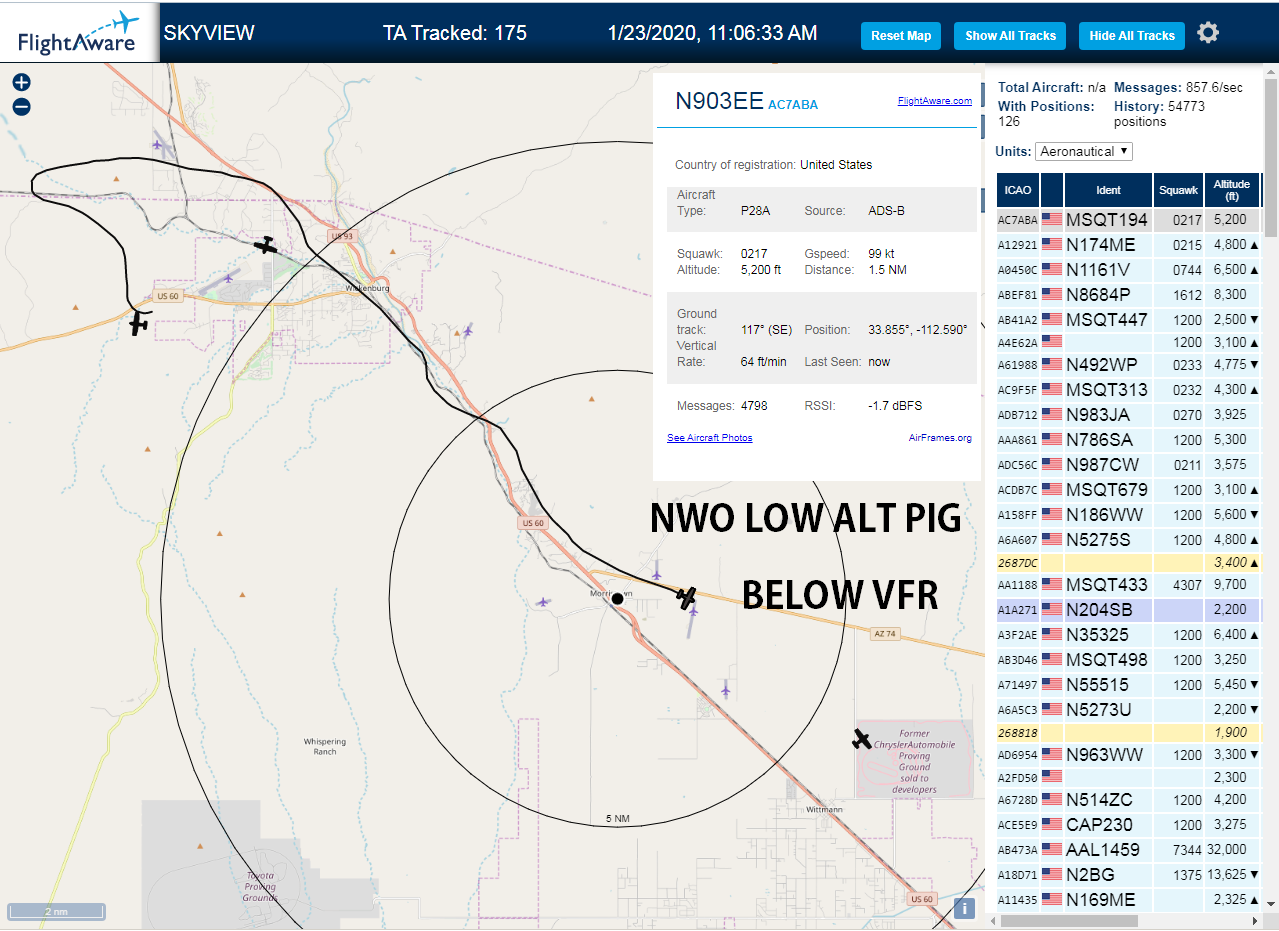This screenshot has width=1279, height=931.
Task: Sort table by Ident column header
Action: 1108,190
